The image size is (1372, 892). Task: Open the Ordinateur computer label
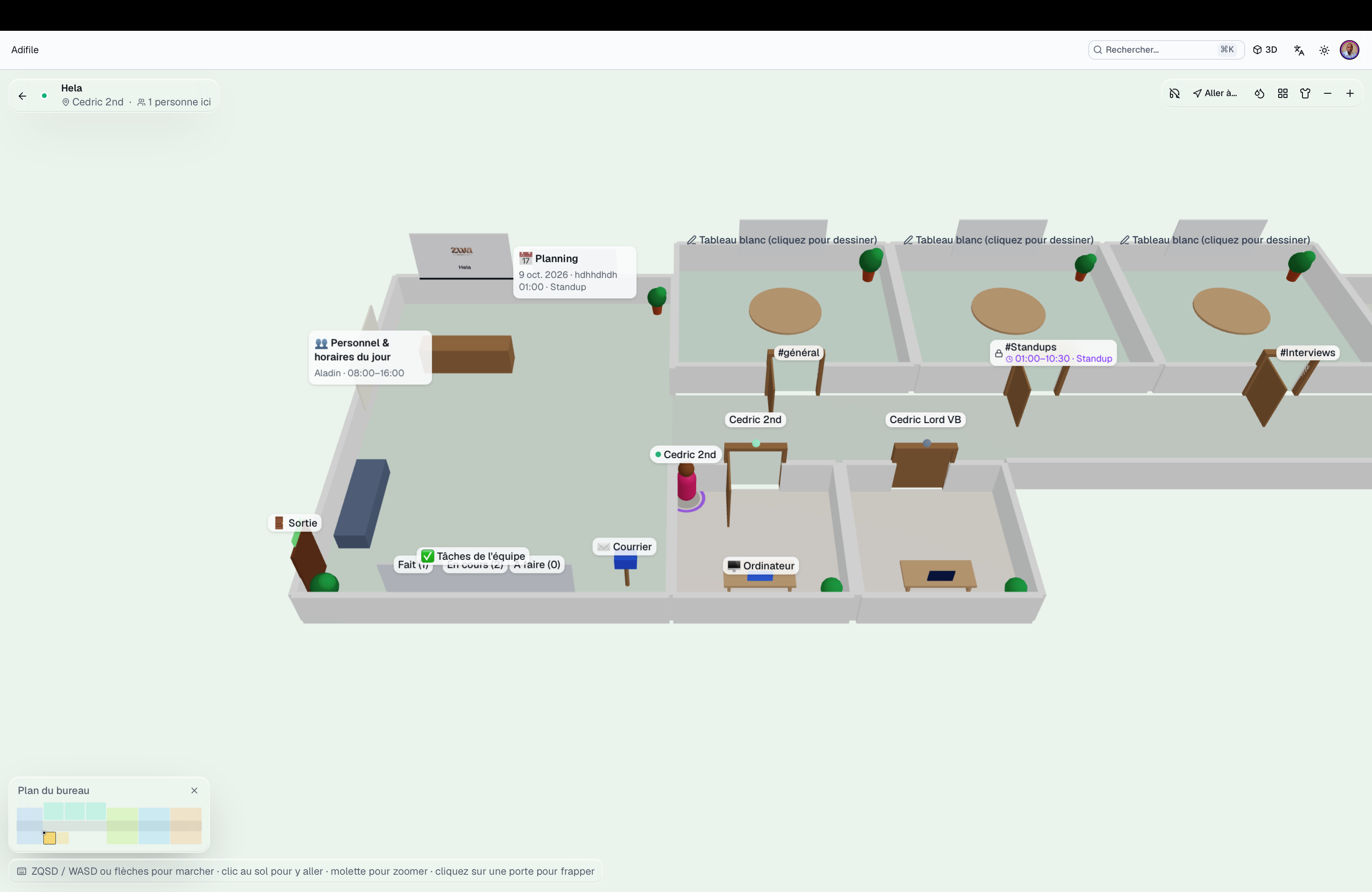[x=761, y=566]
